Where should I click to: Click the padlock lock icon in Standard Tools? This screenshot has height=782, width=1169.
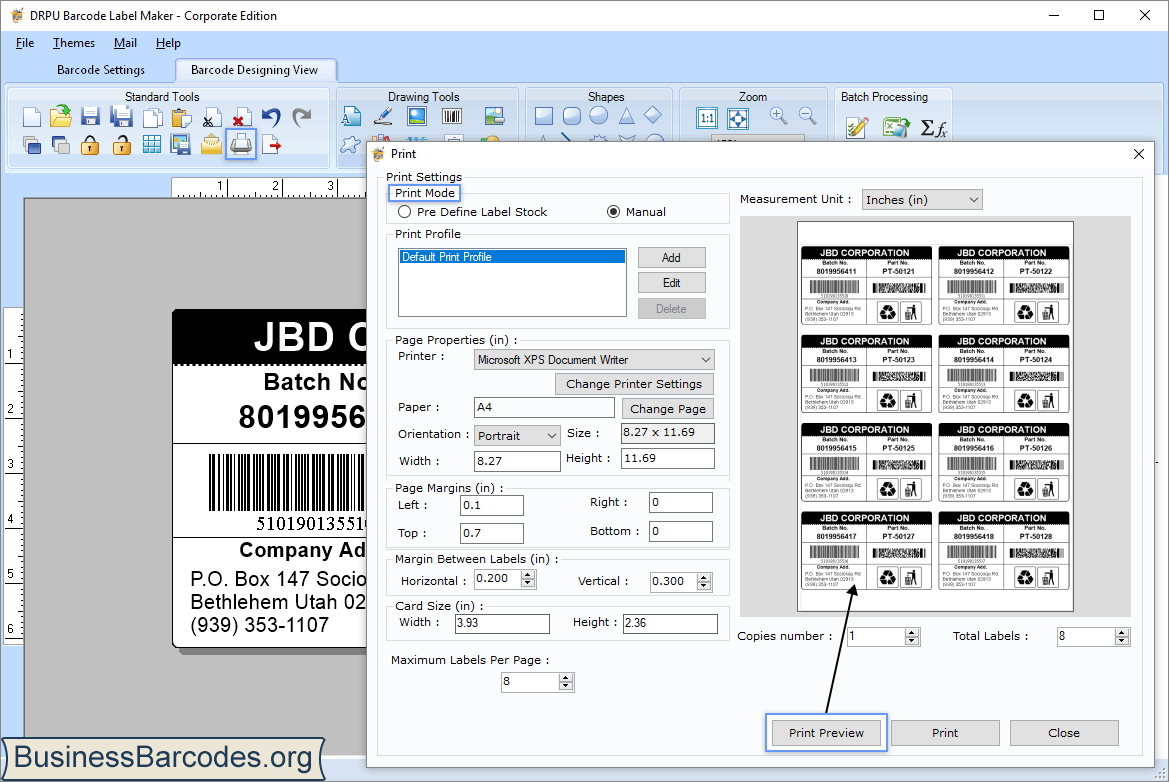pos(88,144)
